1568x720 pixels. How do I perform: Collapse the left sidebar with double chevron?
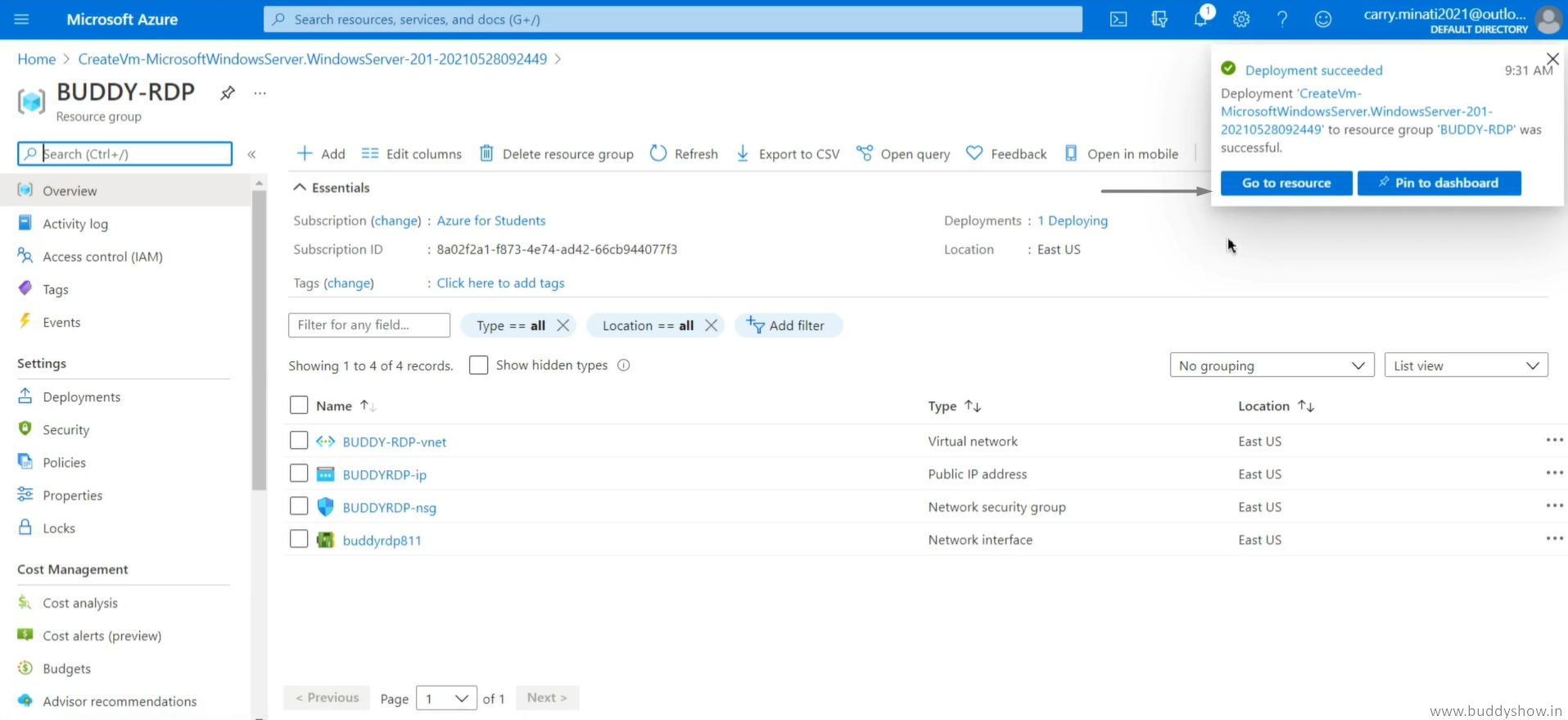(251, 154)
